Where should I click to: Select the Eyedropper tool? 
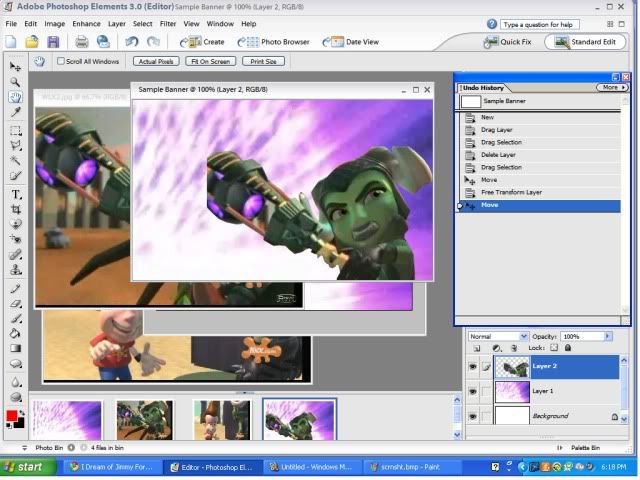[x=15, y=113]
